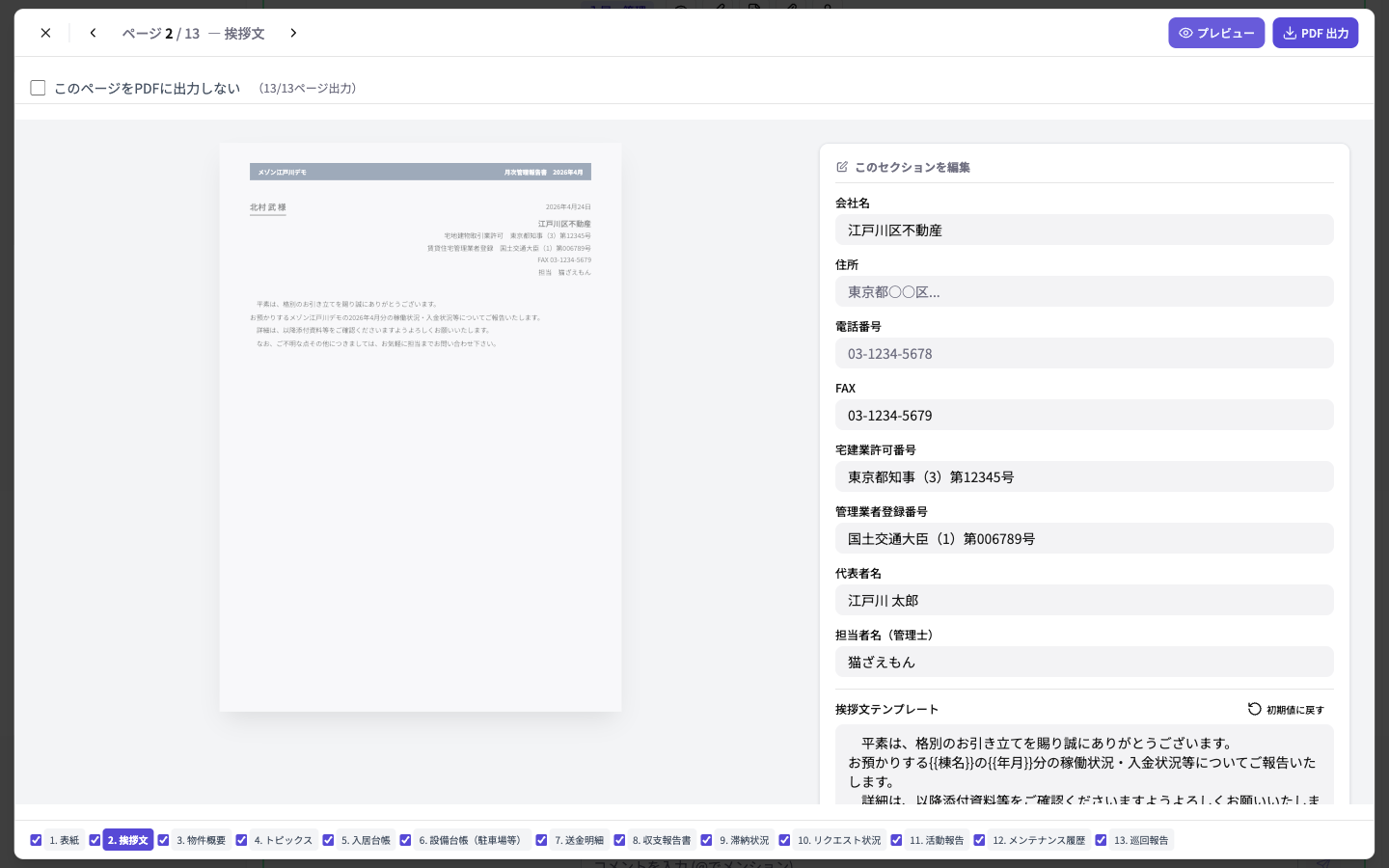Toggle このページをPDFに出力しない checkbox
The image size is (1389, 868).
(x=38, y=88)
